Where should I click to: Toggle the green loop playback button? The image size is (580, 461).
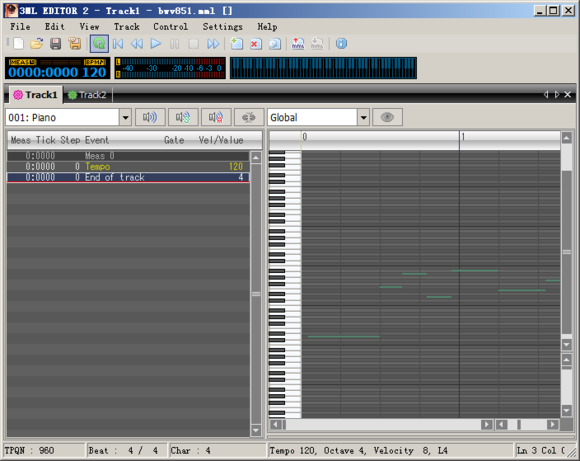pyautogui.click(x=99, y=44)
